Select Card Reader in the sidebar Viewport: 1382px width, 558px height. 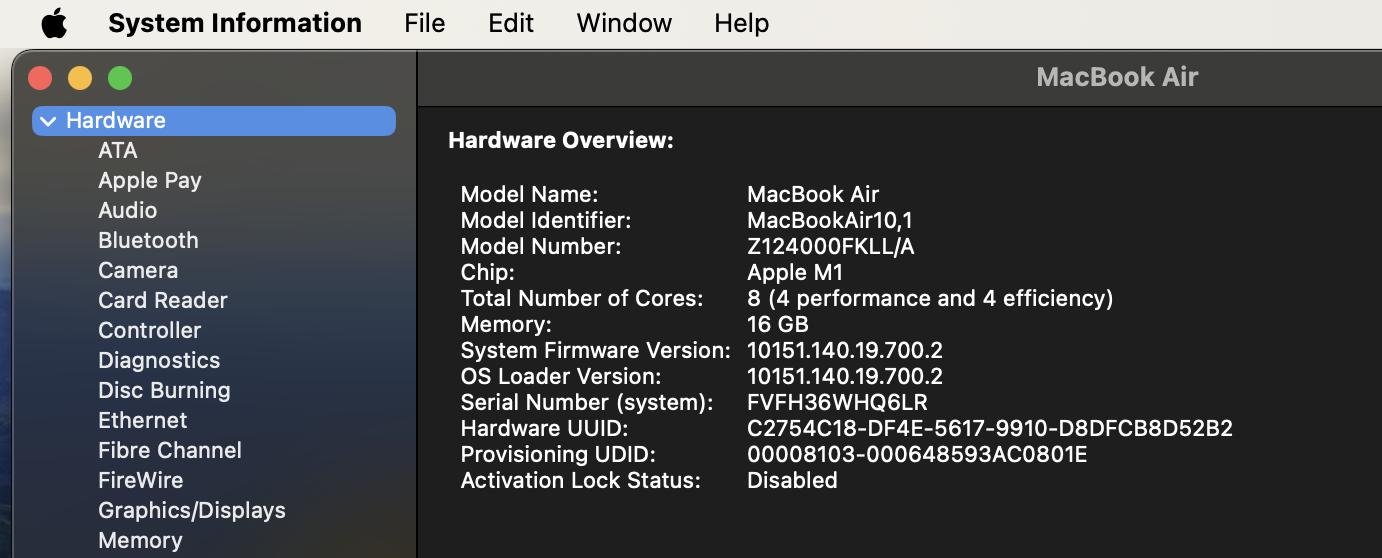click(163, 300)
